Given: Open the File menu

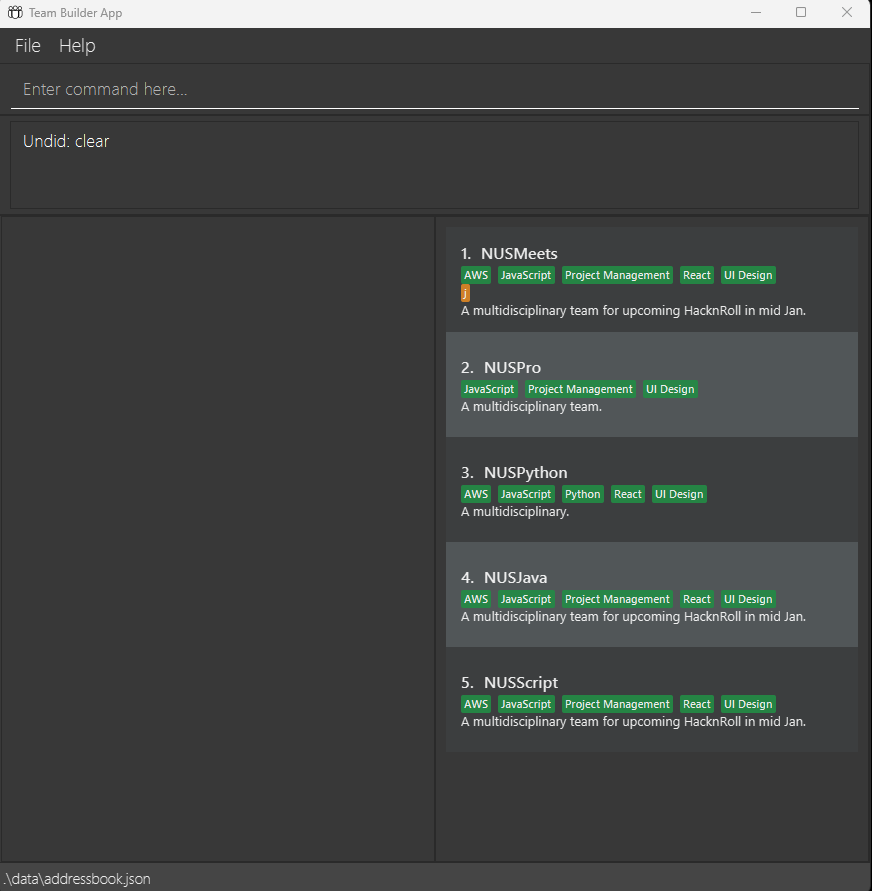Looking at the screenshot, I should pyautogui.click(x=28, y=45).
